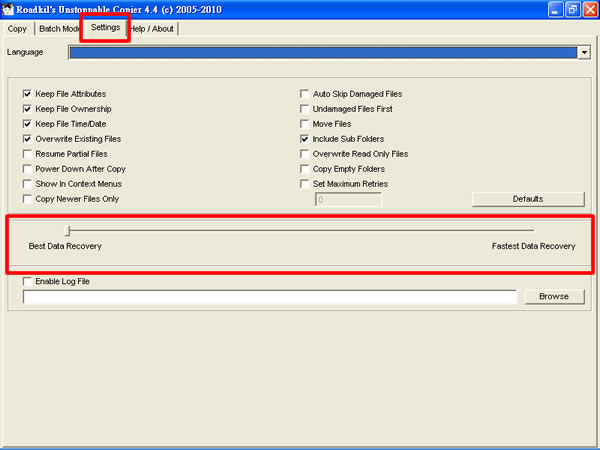The height and width of the screenshot is (450, 600).
Task: Click the application icon in title bar
Action: coord(8,9)
